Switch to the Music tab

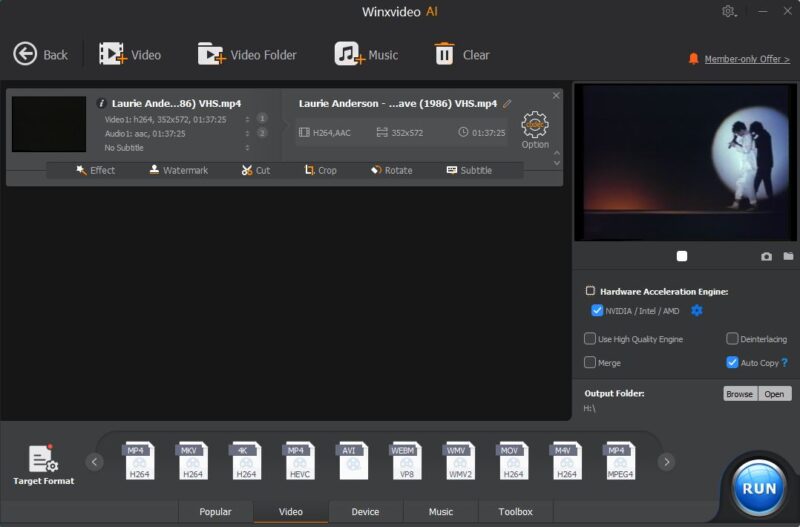click(x=441, y=512)
